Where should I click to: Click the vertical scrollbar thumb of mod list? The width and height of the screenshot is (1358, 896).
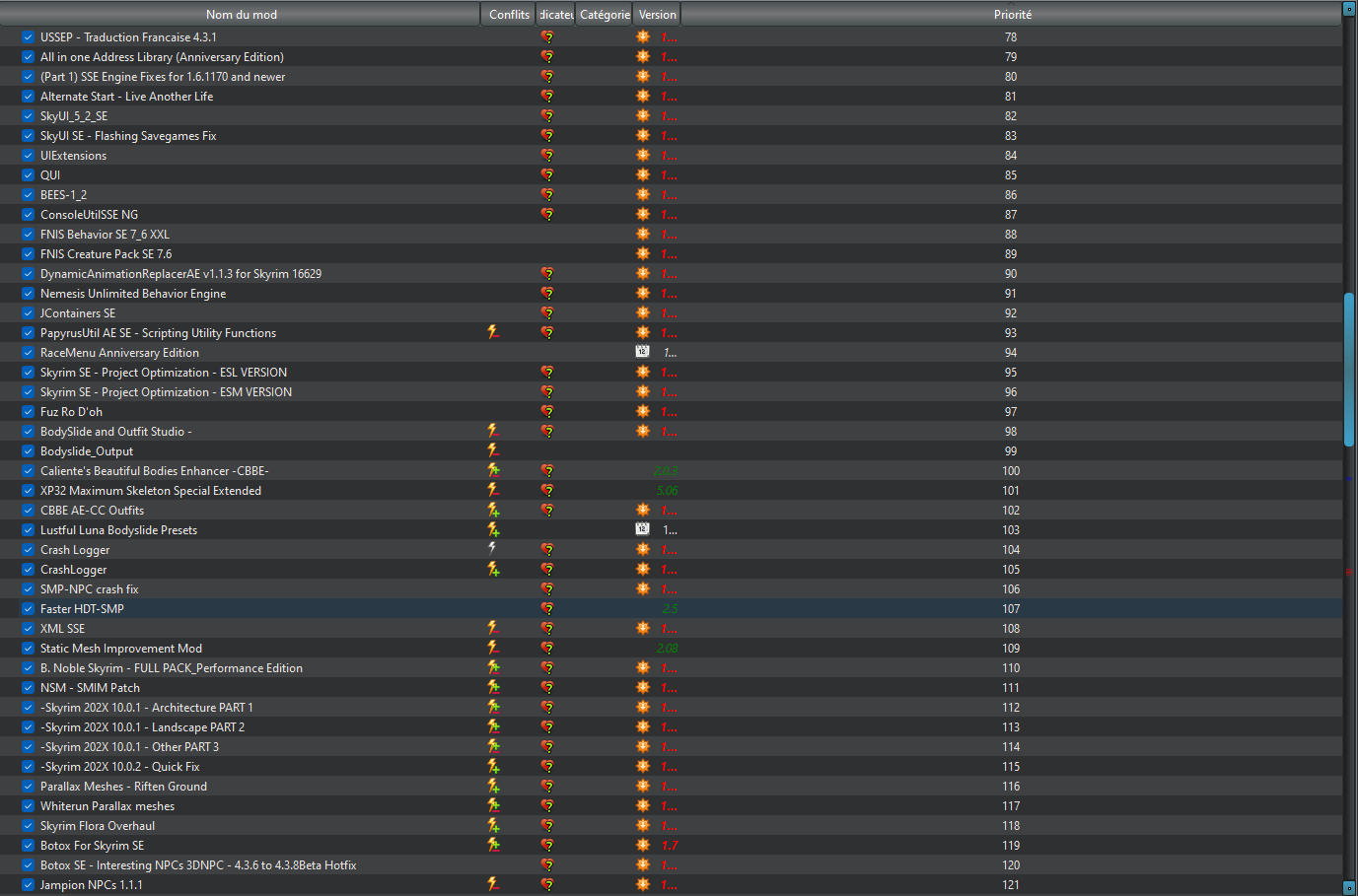tap(1349, 370)
